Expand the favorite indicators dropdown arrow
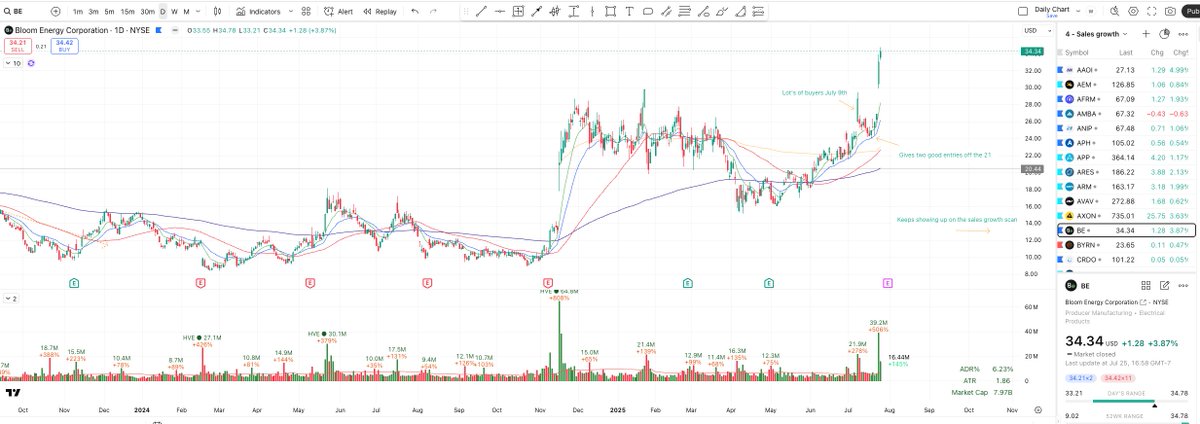The image size is (1200, 424). [x=291, y=11]
